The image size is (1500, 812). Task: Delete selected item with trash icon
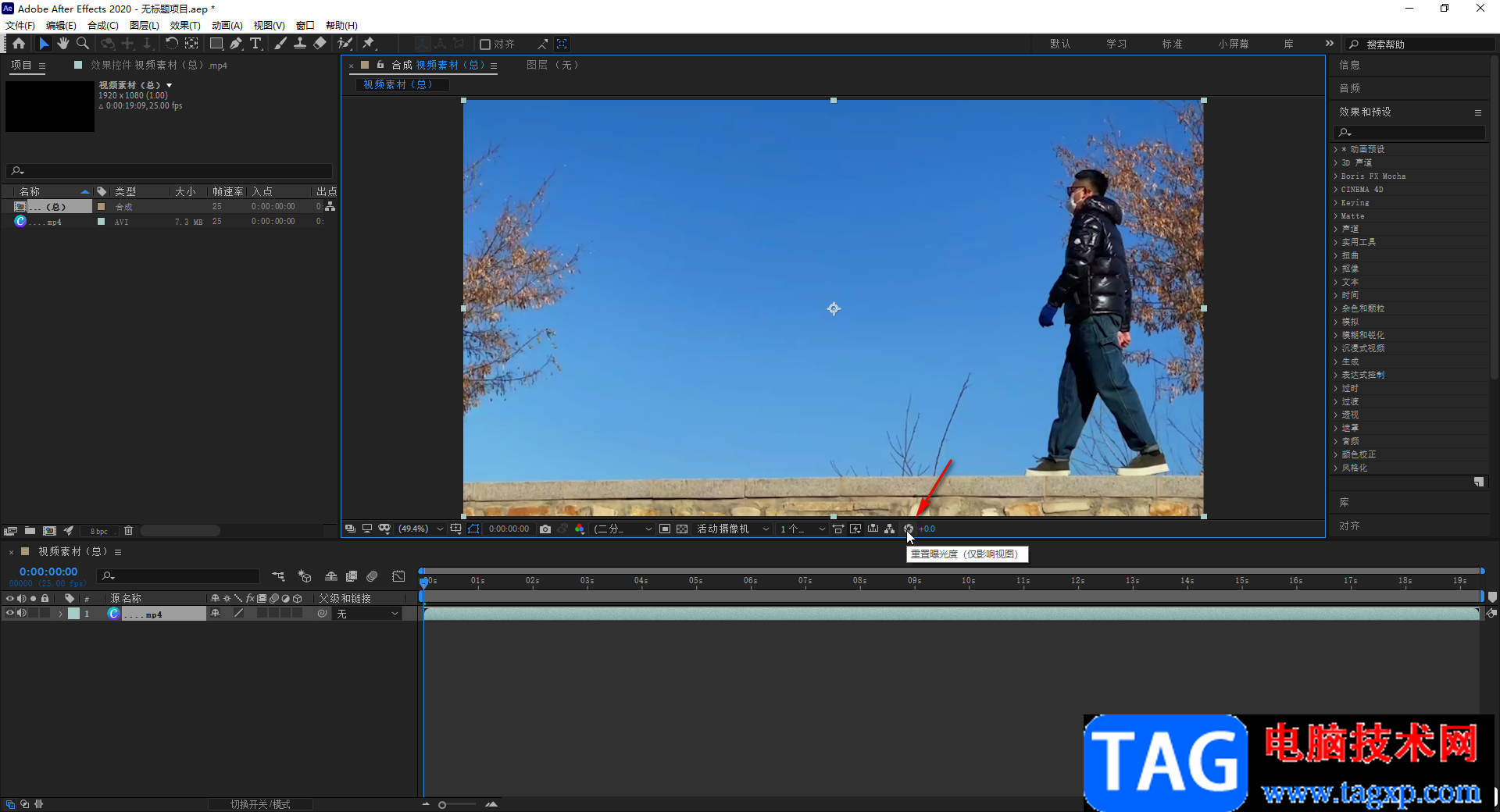[x=129, y=531]
